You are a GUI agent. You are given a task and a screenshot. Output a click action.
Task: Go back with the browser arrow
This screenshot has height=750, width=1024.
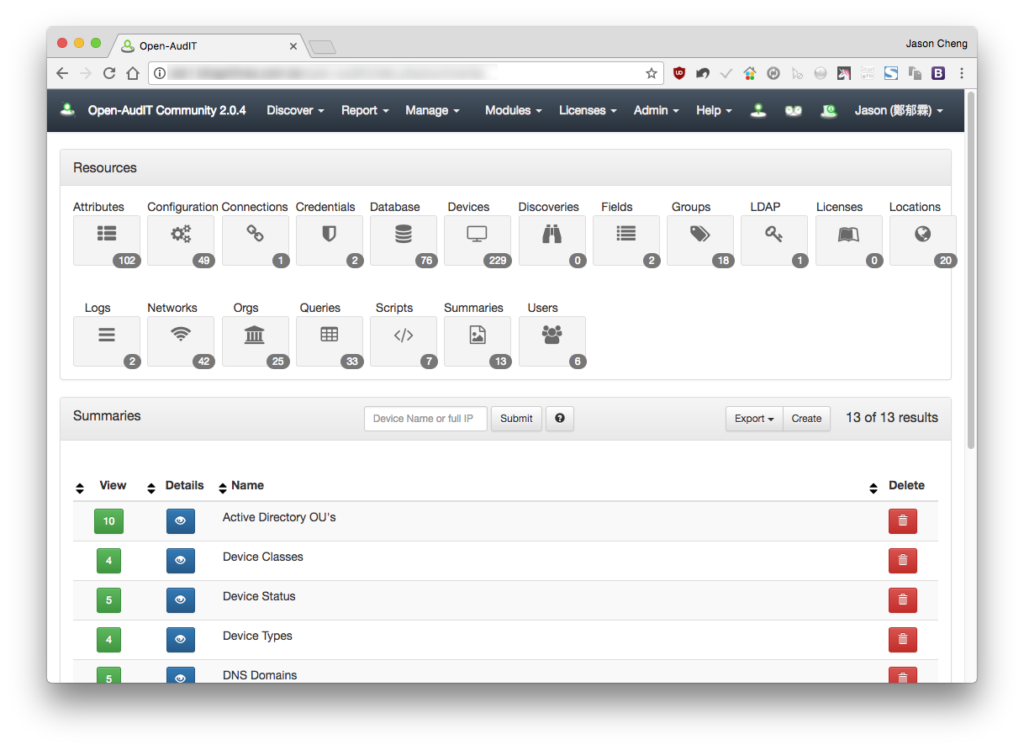point(62,73)
